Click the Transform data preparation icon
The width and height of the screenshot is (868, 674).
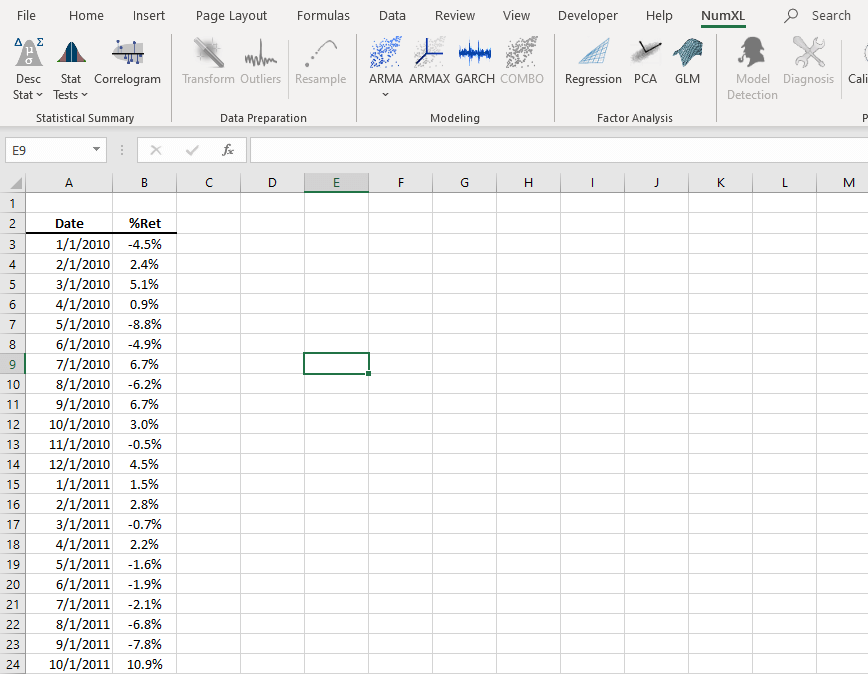point(208,62)
